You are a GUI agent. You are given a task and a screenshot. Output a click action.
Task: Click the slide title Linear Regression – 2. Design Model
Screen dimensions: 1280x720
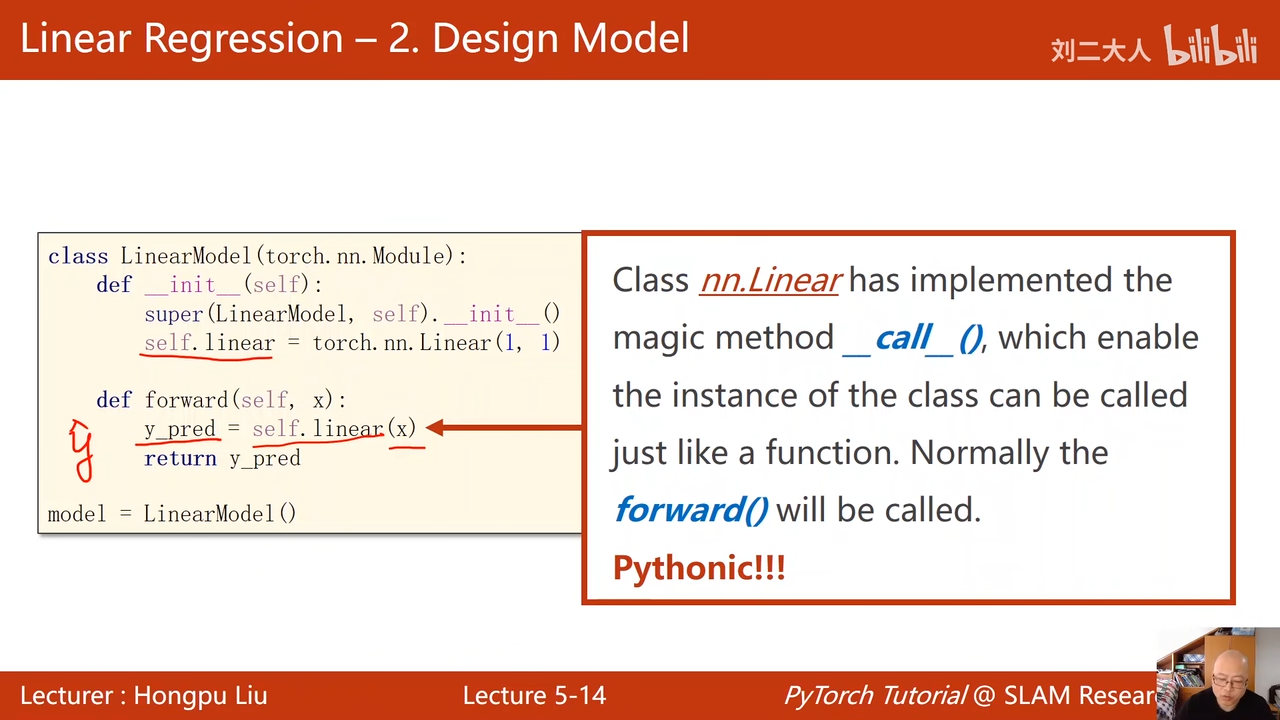point(355,39)
